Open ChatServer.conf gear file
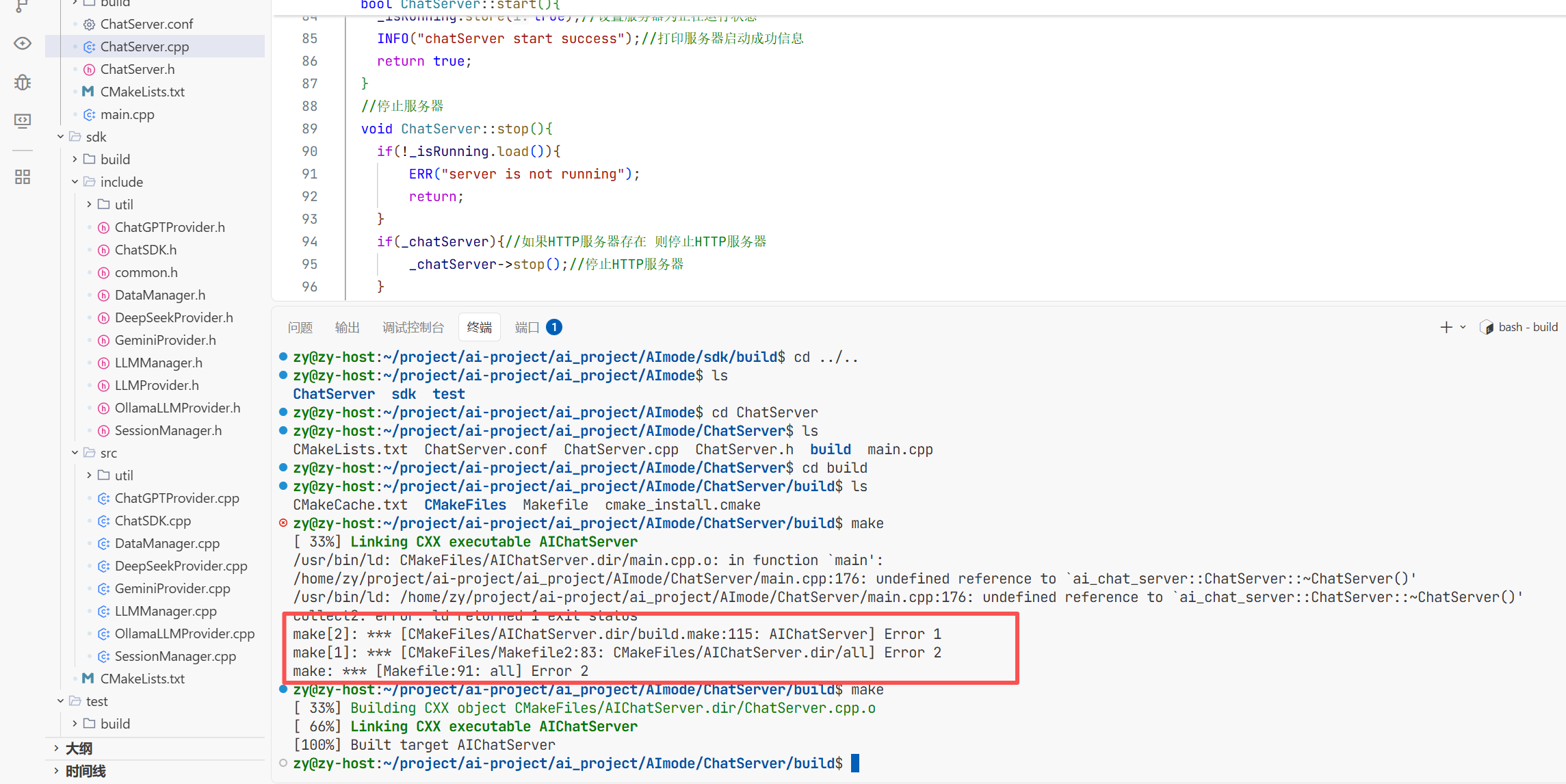 coord(146,24)
